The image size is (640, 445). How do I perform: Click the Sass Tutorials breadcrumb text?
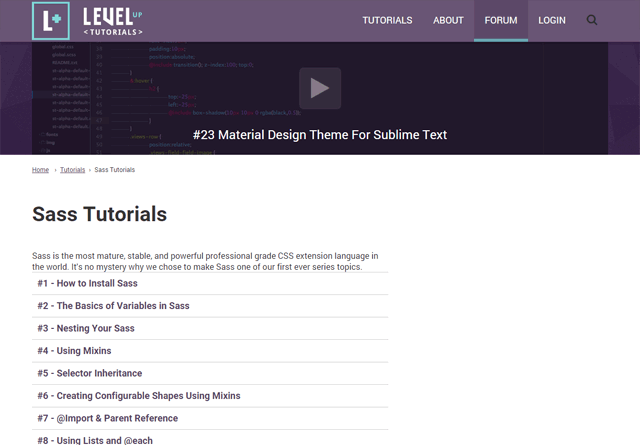coord(115,170)
